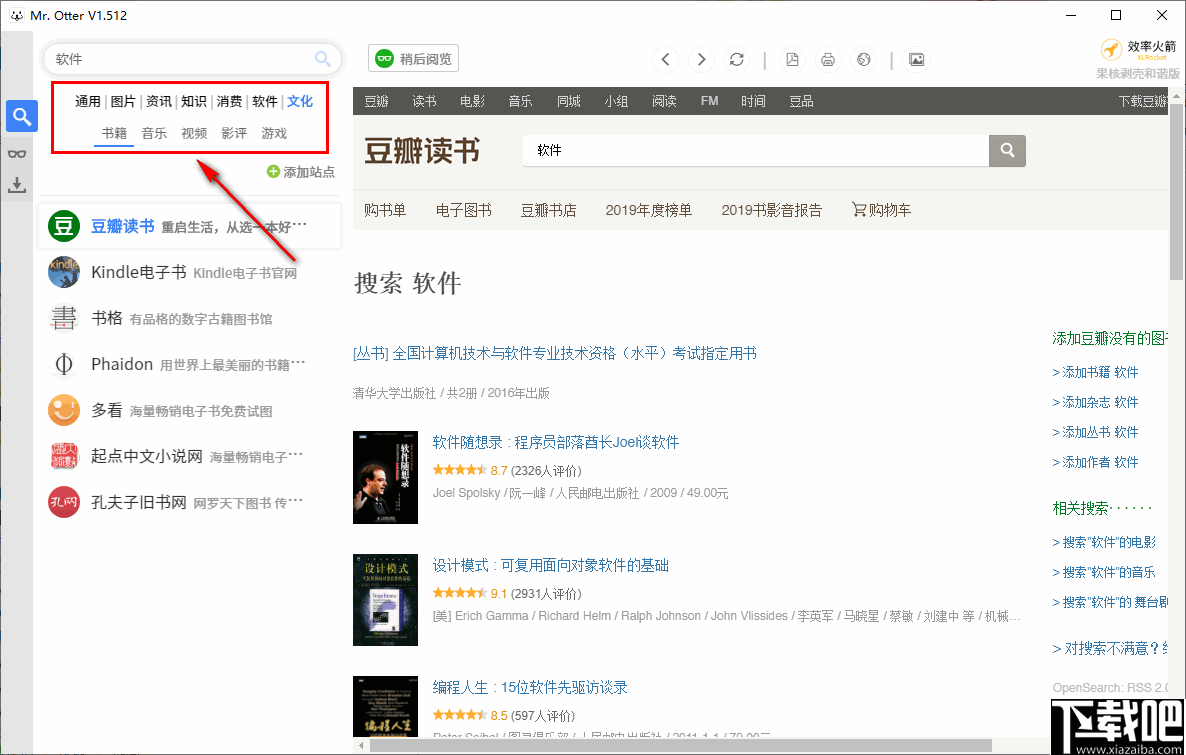Viewport: 1186px width, 755px height.
Task: Click the 豆瓣读书 logo heading
Action: (x=422, y=151)
